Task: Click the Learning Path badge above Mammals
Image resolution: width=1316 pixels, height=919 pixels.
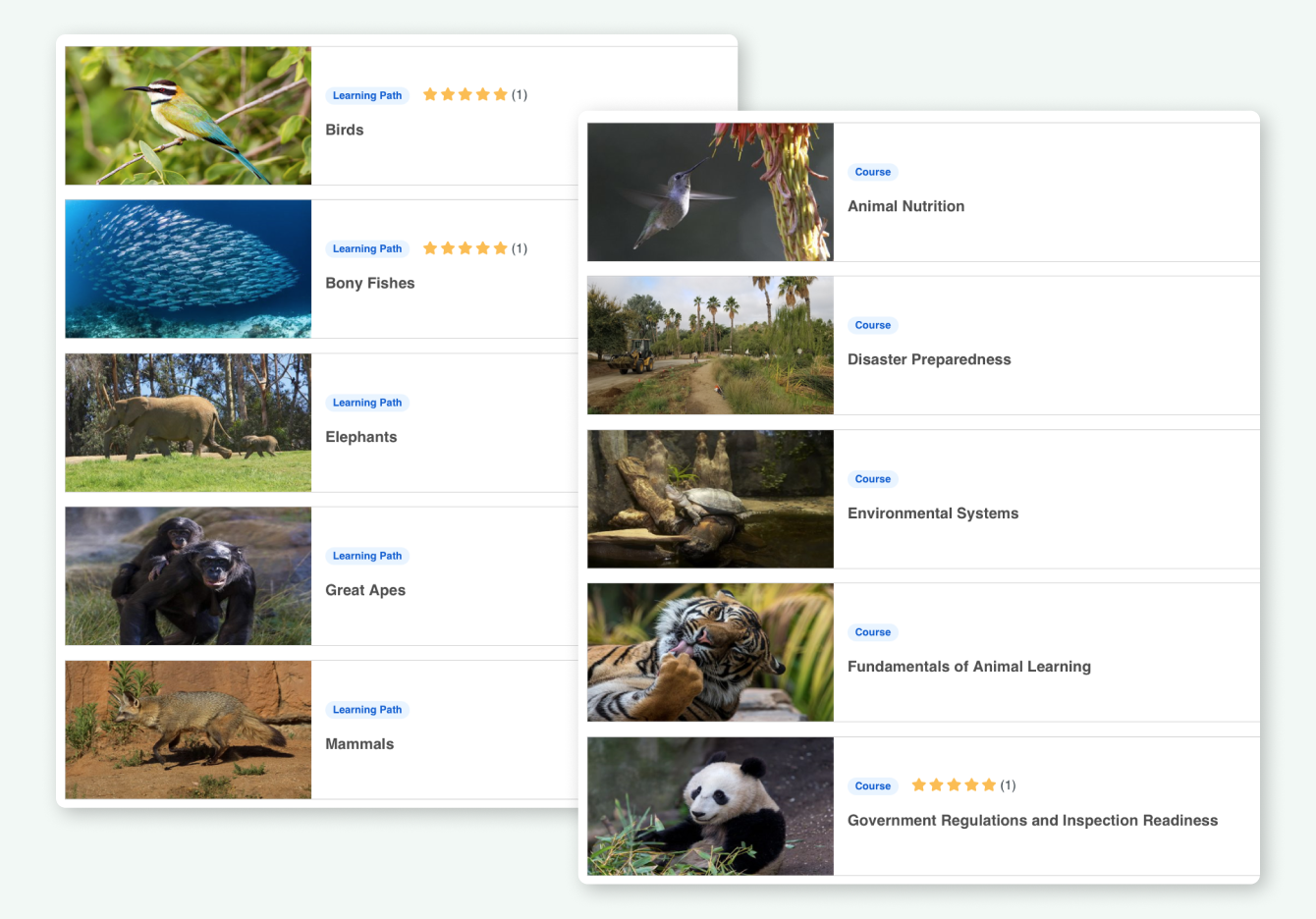Action: pyautogui.click(x=367, y=710)
